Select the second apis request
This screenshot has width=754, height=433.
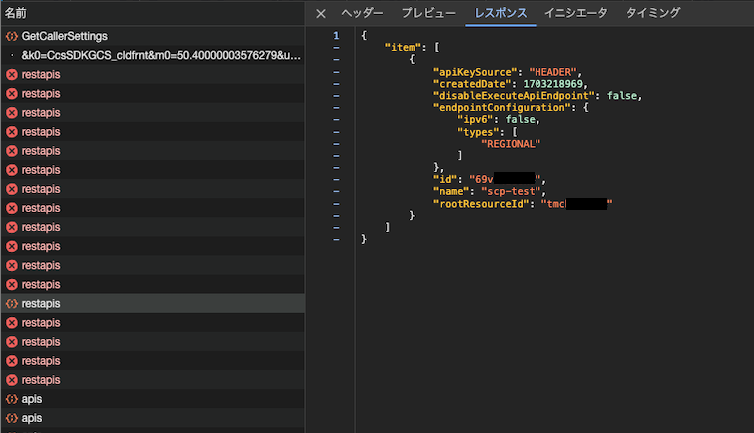click(x=152, y=418)
